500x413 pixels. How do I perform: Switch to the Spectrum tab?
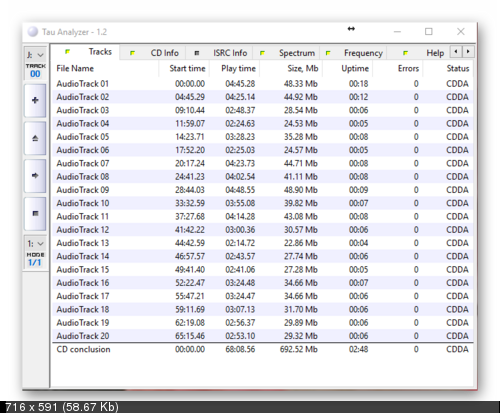click(x=287, y=53)
